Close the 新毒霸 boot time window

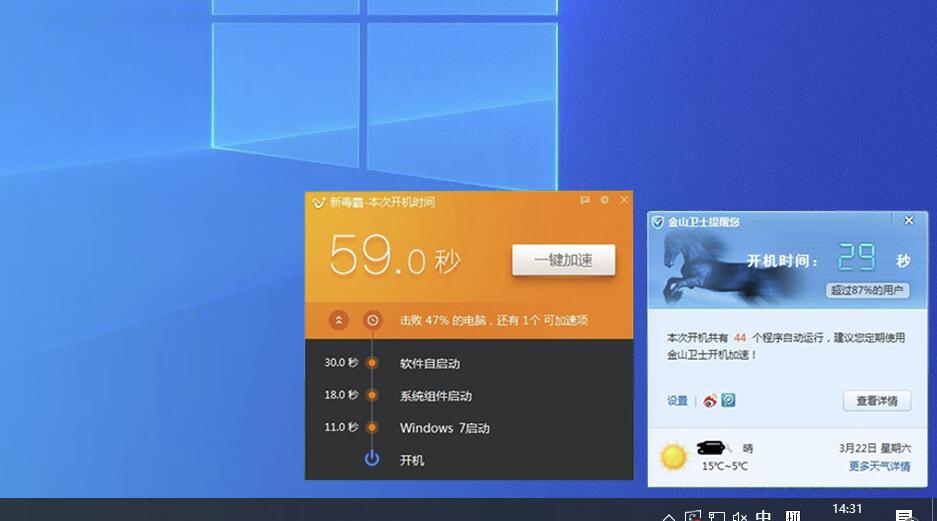click(x=624, y=200)
